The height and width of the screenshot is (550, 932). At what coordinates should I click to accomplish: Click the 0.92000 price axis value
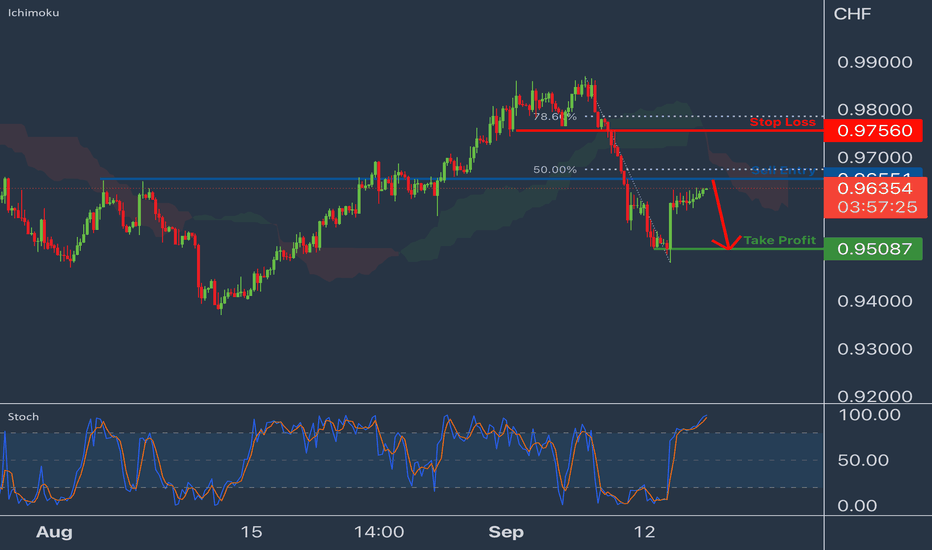pos(874,396)
